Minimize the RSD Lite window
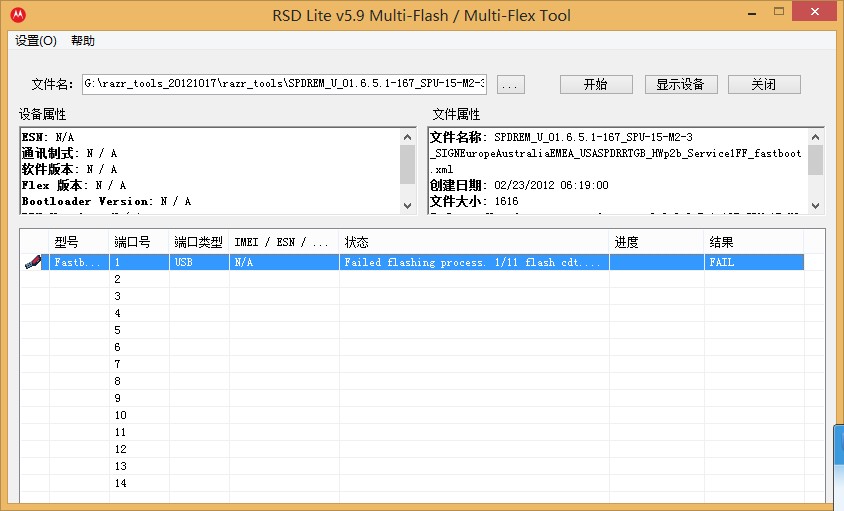This screenshot has width=844, height=511. pyautogui.click(x=752, y=12)
